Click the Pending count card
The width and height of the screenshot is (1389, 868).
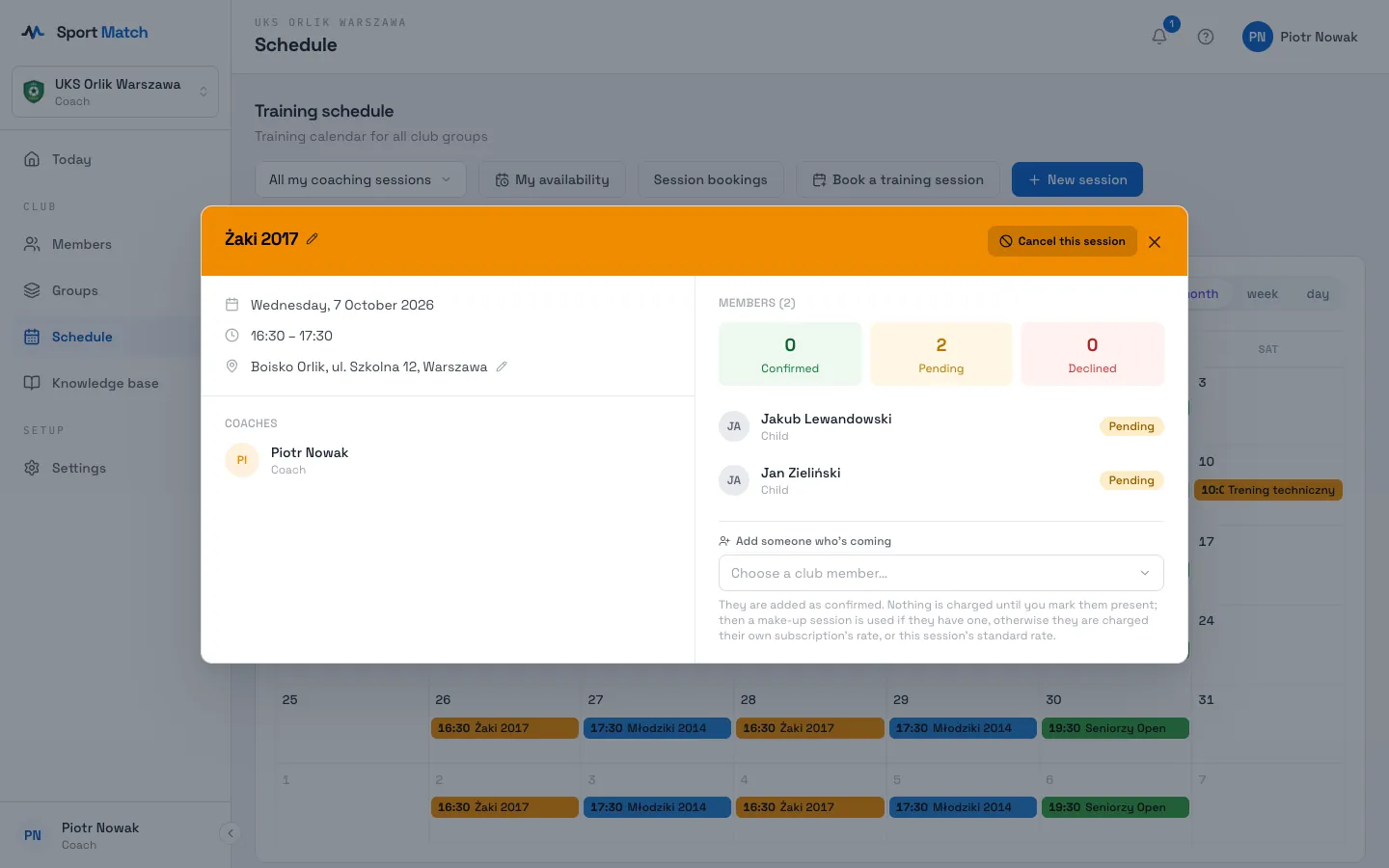(941, 354)
